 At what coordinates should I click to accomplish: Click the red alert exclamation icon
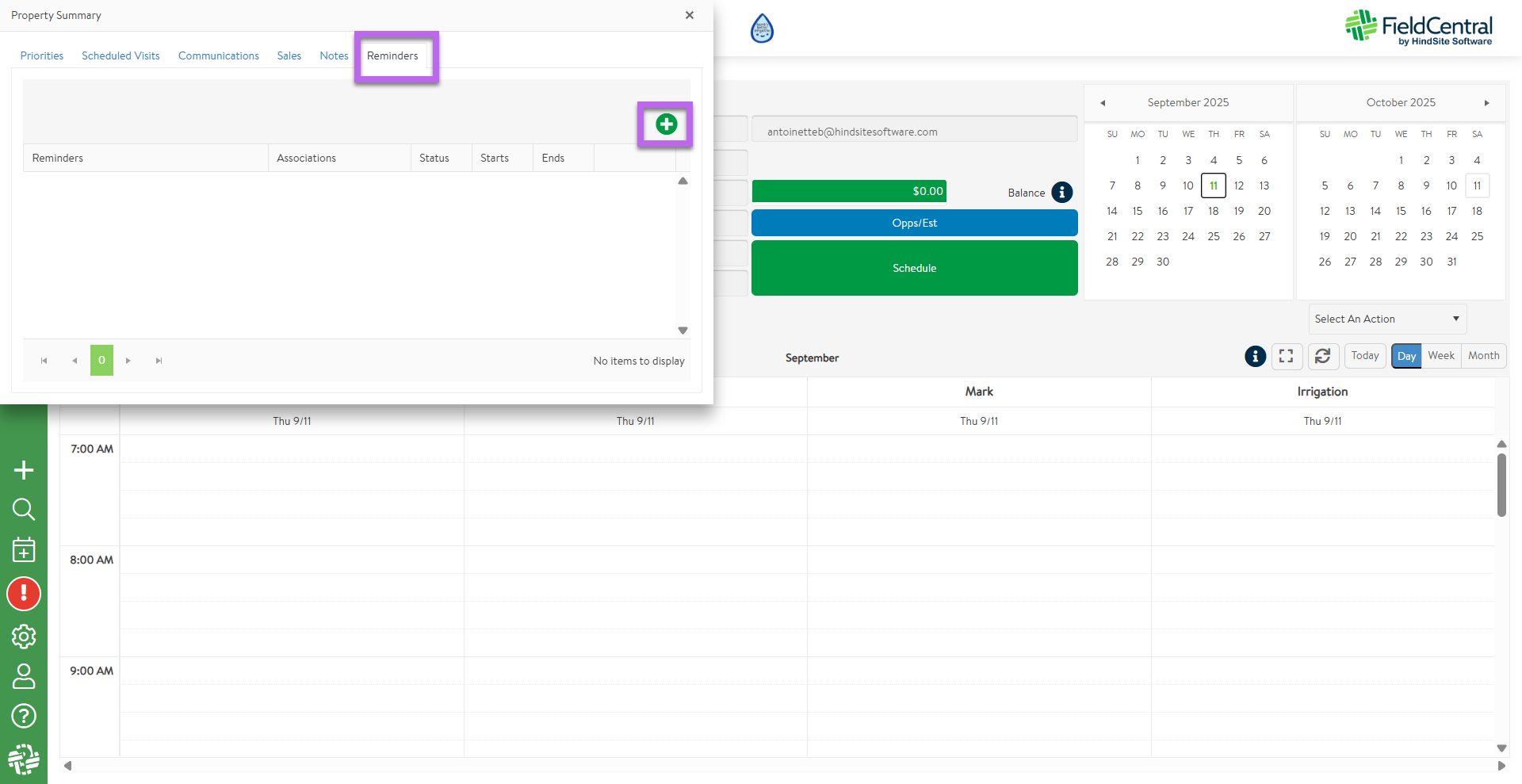tap(24, 594)
